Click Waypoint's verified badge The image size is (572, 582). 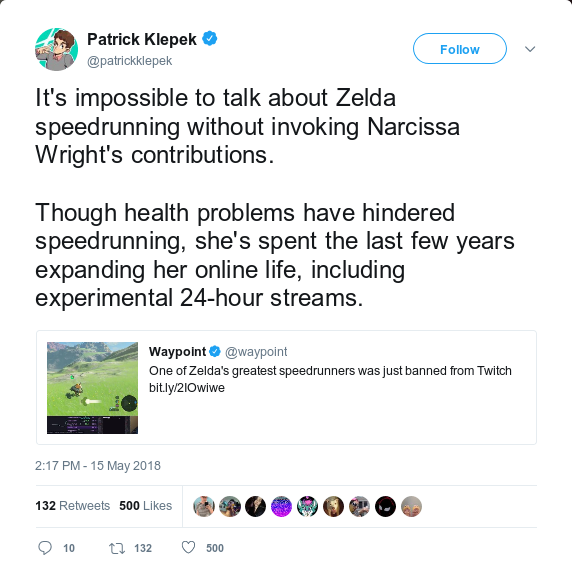215,351
